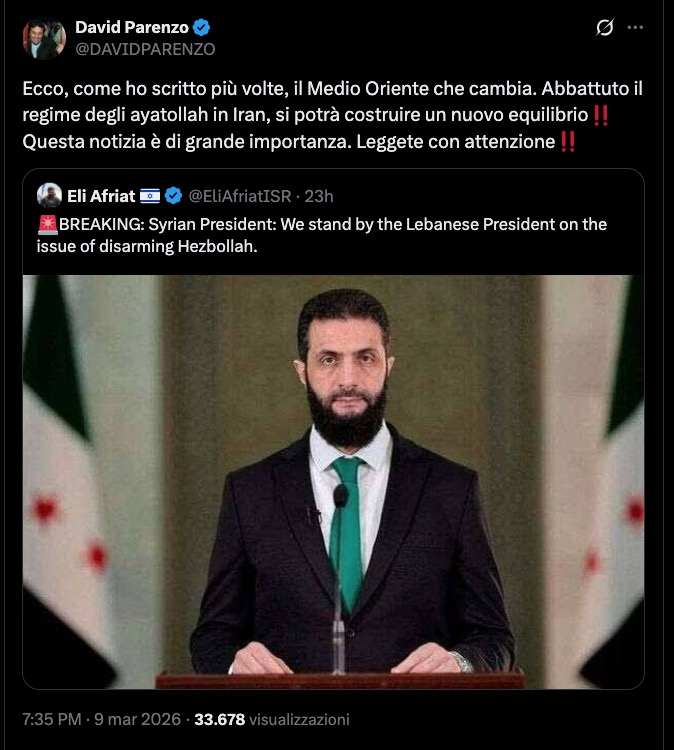Click the Eli Afriat display name
The image size is (674, 750).
click(x=101, y=196)
